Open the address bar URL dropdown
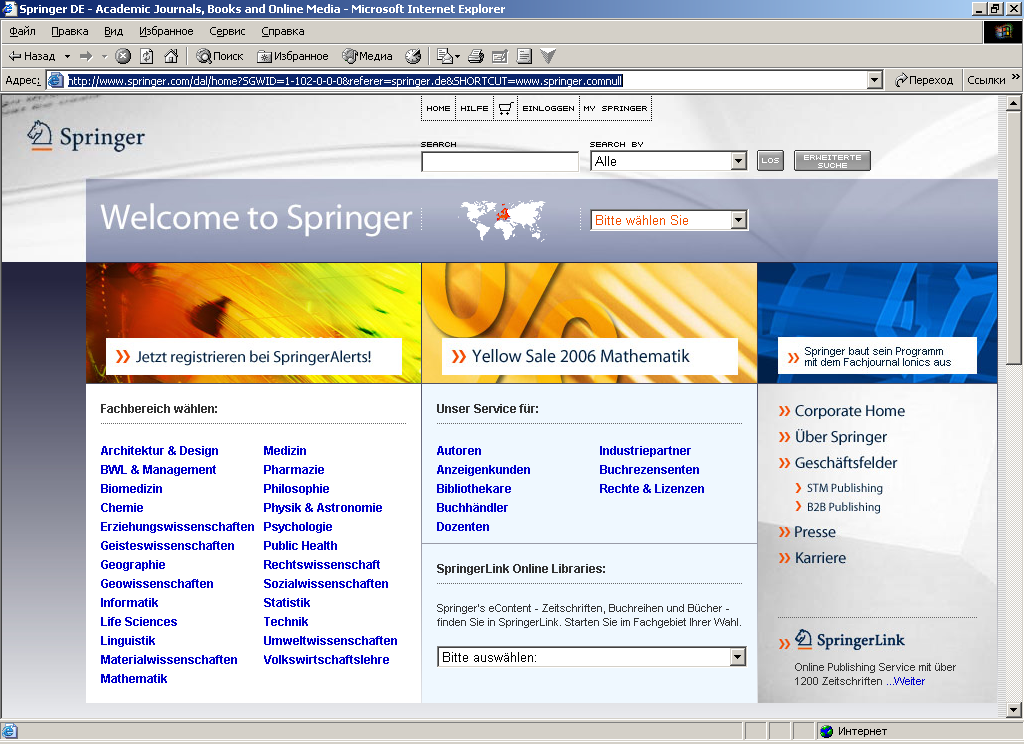The height and width of the screenshot is (744, 1024). pyautogui.click(x=874, y=80)
